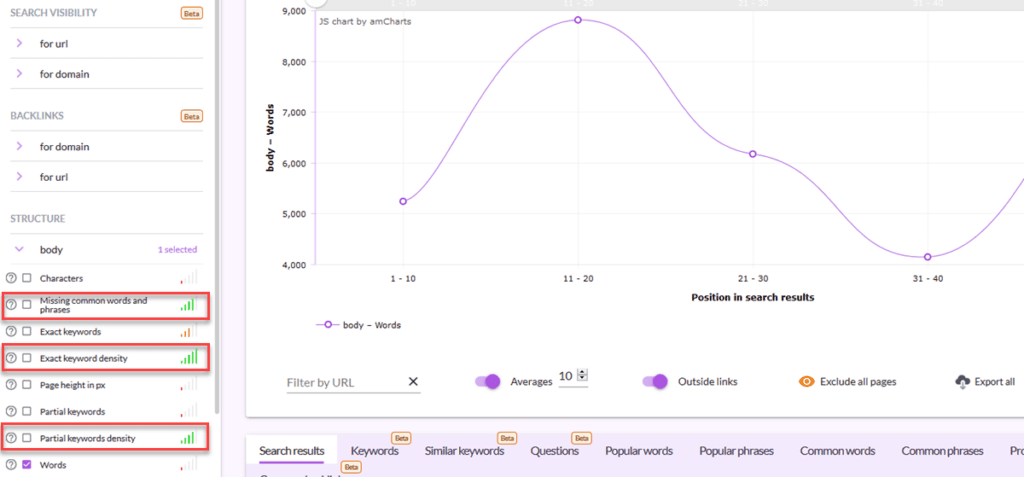Viewport: 1024px width, 477px height.
Task: Click correlation bars icon for Words
Action: pos(188,464)
